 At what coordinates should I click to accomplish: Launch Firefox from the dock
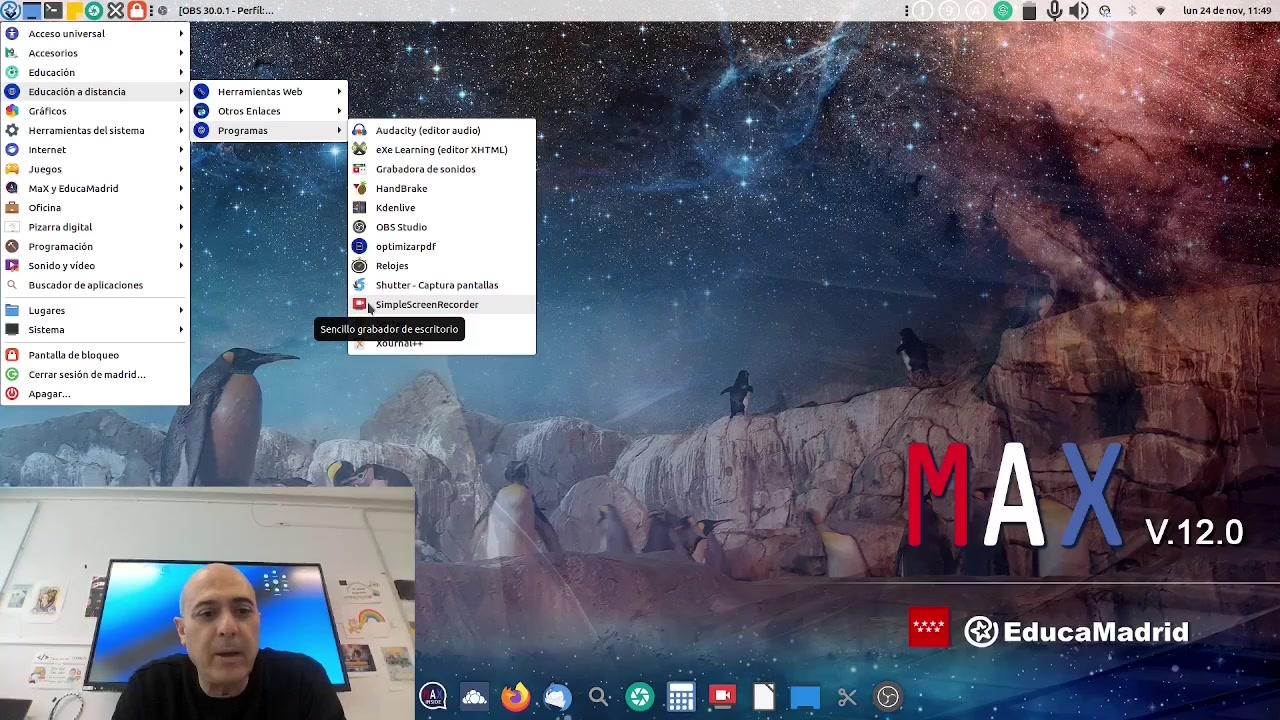coord(516,697)
